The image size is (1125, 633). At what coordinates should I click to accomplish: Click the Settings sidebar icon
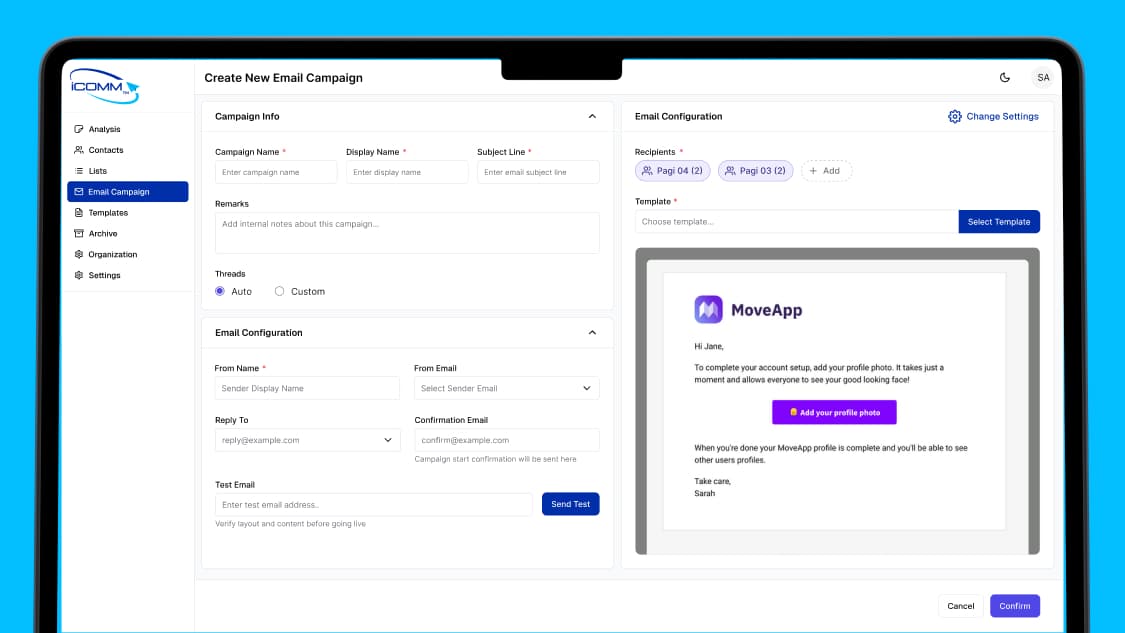pos(79,275)
